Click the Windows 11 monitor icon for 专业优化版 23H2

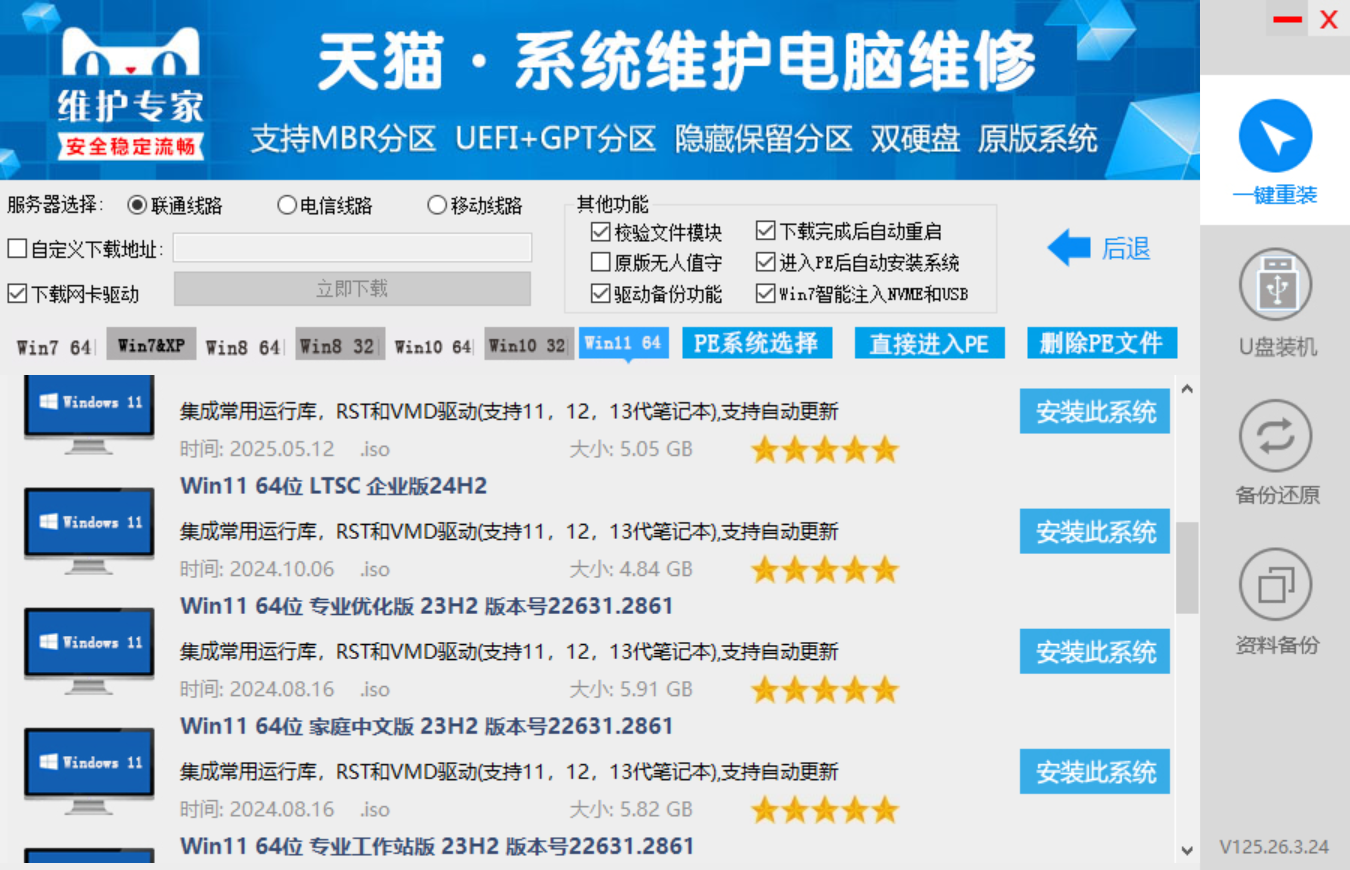pyautogui.click(x=89, y=651)
